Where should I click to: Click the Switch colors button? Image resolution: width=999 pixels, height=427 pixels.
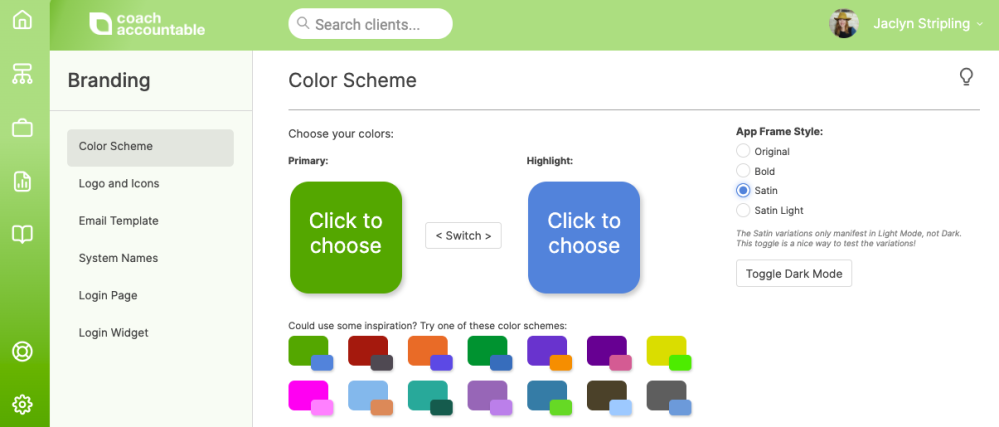tap(463, 236)
